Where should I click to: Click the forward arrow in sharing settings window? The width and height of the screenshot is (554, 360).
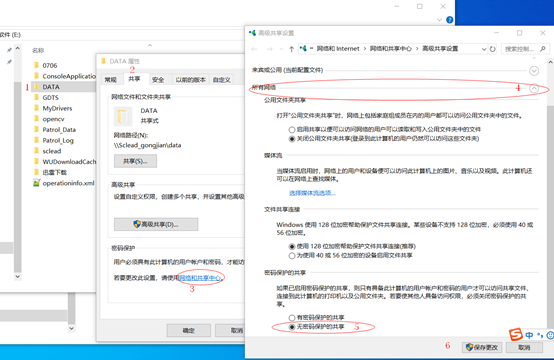pos(269,49)
